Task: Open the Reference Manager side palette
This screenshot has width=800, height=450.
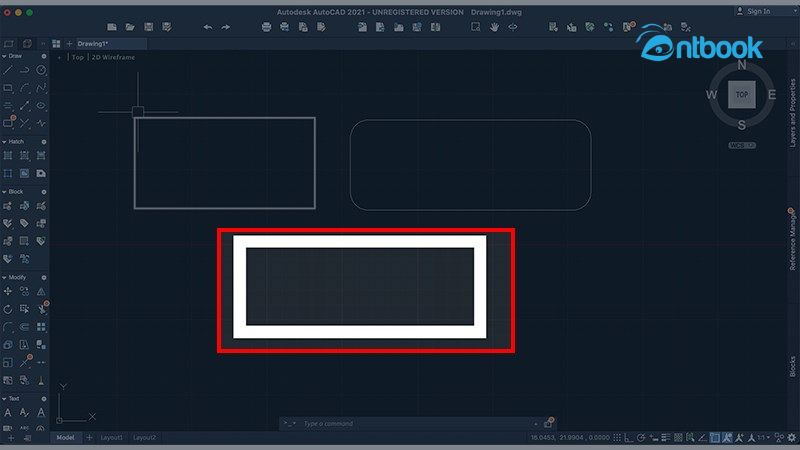Action: tap(792, 240)
